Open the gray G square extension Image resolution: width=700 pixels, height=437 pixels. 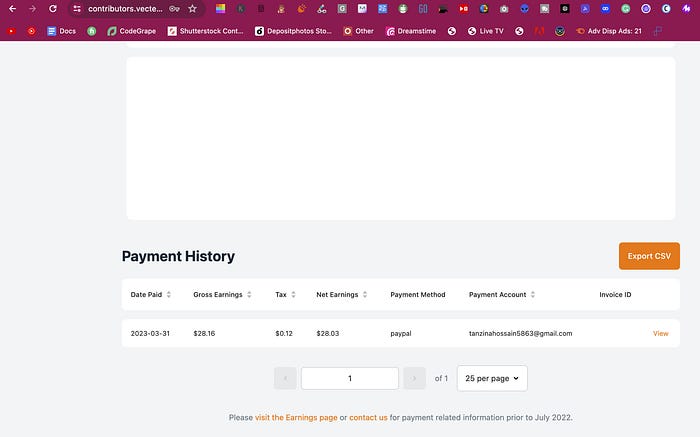tap(342, 8)
